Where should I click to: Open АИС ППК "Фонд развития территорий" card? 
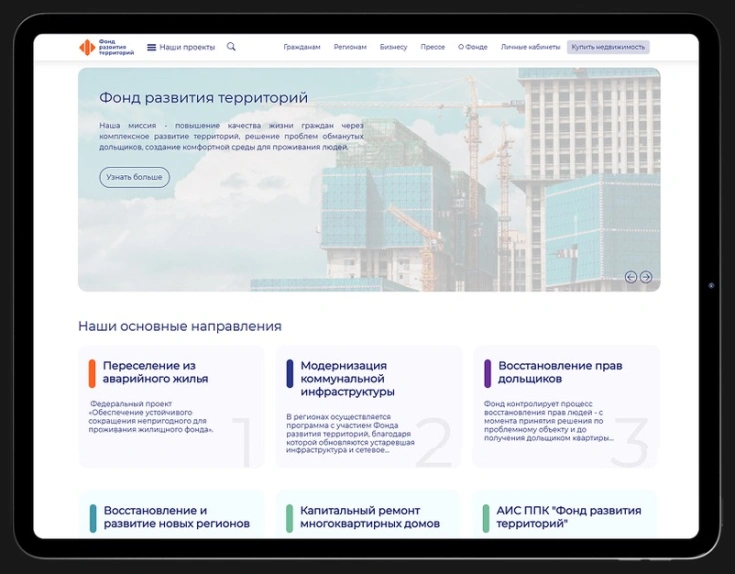pos(566,514)
